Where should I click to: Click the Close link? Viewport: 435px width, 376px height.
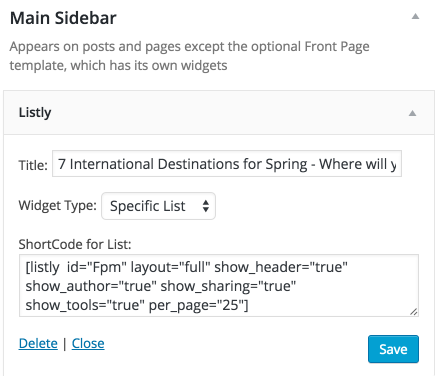coord(88,343)
